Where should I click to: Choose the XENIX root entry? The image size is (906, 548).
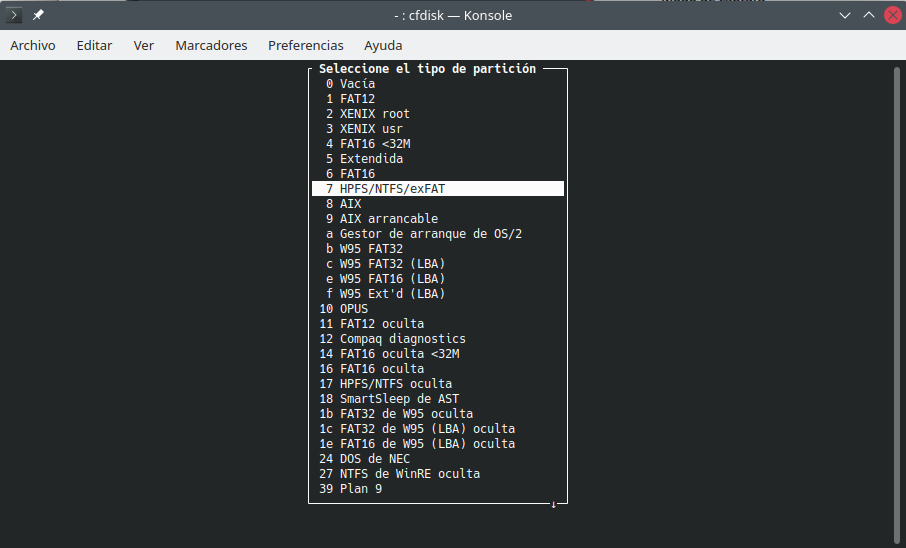click(x=374, y=114)
